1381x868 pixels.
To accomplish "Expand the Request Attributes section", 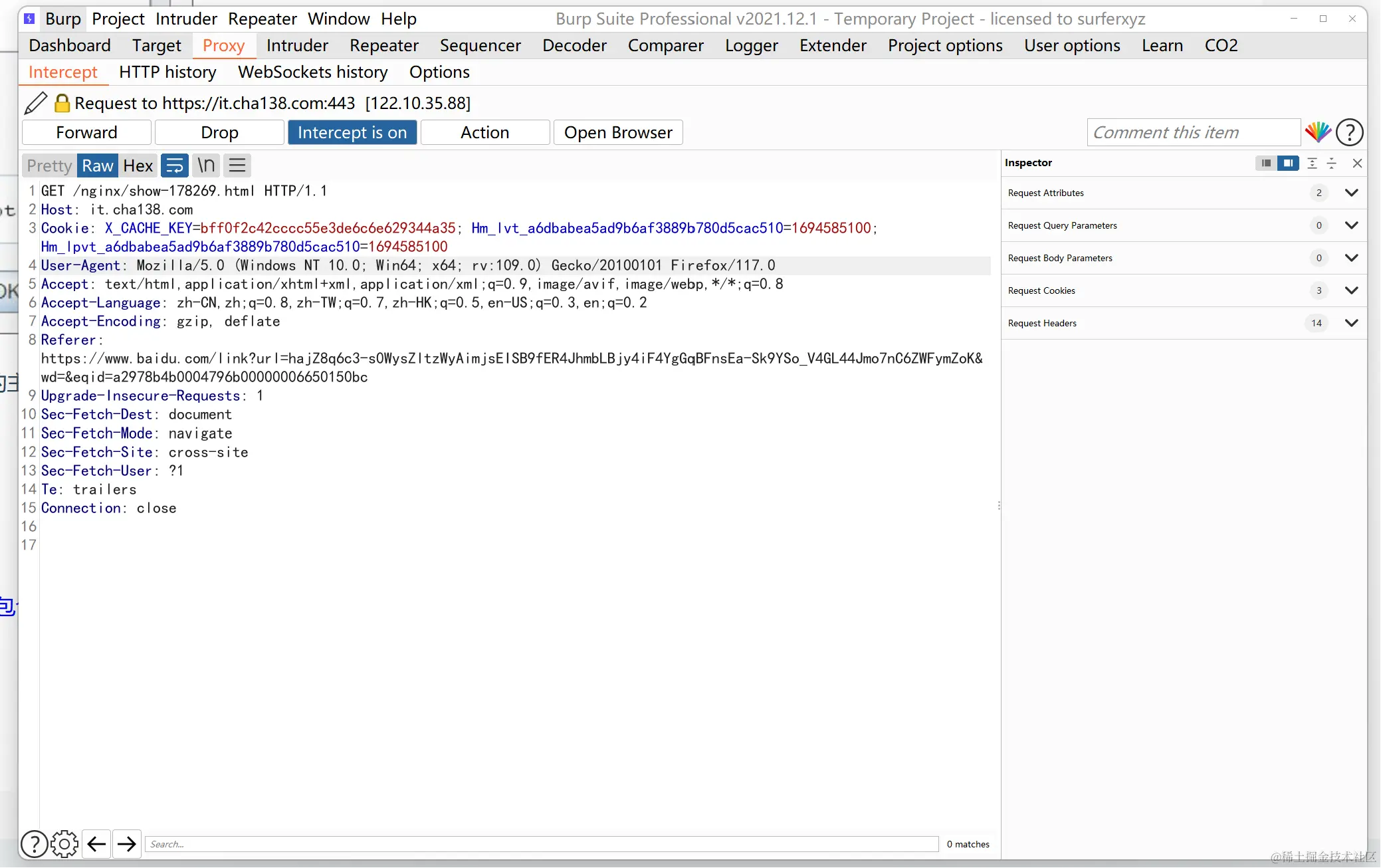I will click(x=1351, y=193).
